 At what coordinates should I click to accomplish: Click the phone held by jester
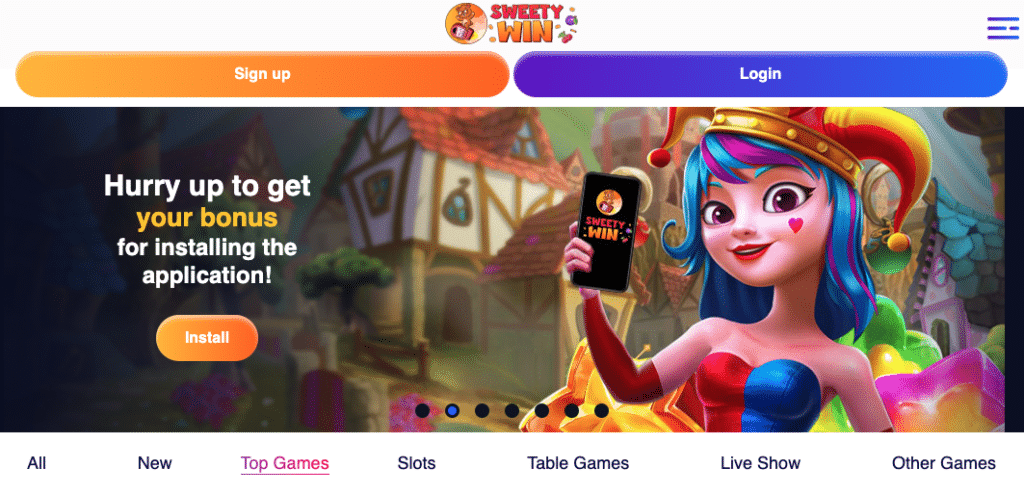(605, 231)
